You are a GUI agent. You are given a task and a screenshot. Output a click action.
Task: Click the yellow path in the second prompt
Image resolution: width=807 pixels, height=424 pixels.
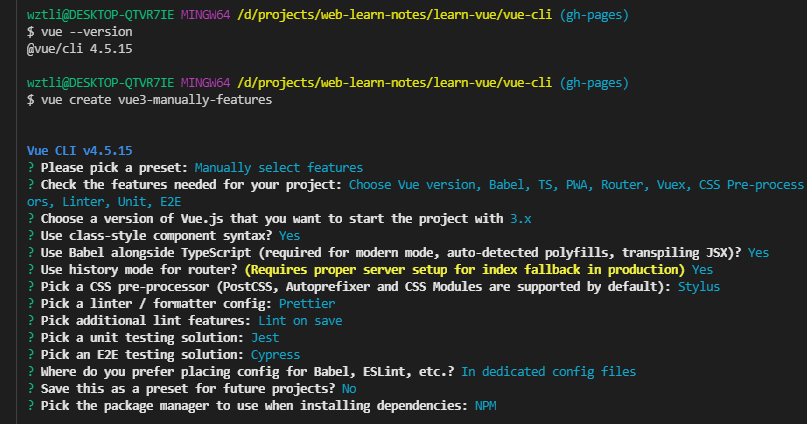[x=394, y=83]
